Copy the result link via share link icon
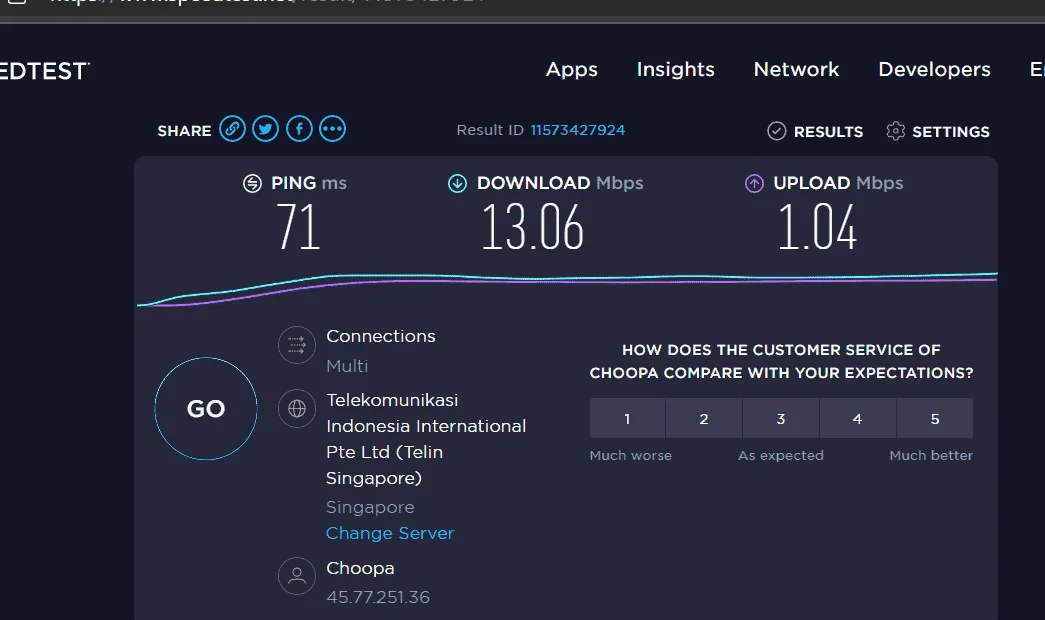Image resolution: width=1045 pixels, height=620 pixels. click(232, 129)
